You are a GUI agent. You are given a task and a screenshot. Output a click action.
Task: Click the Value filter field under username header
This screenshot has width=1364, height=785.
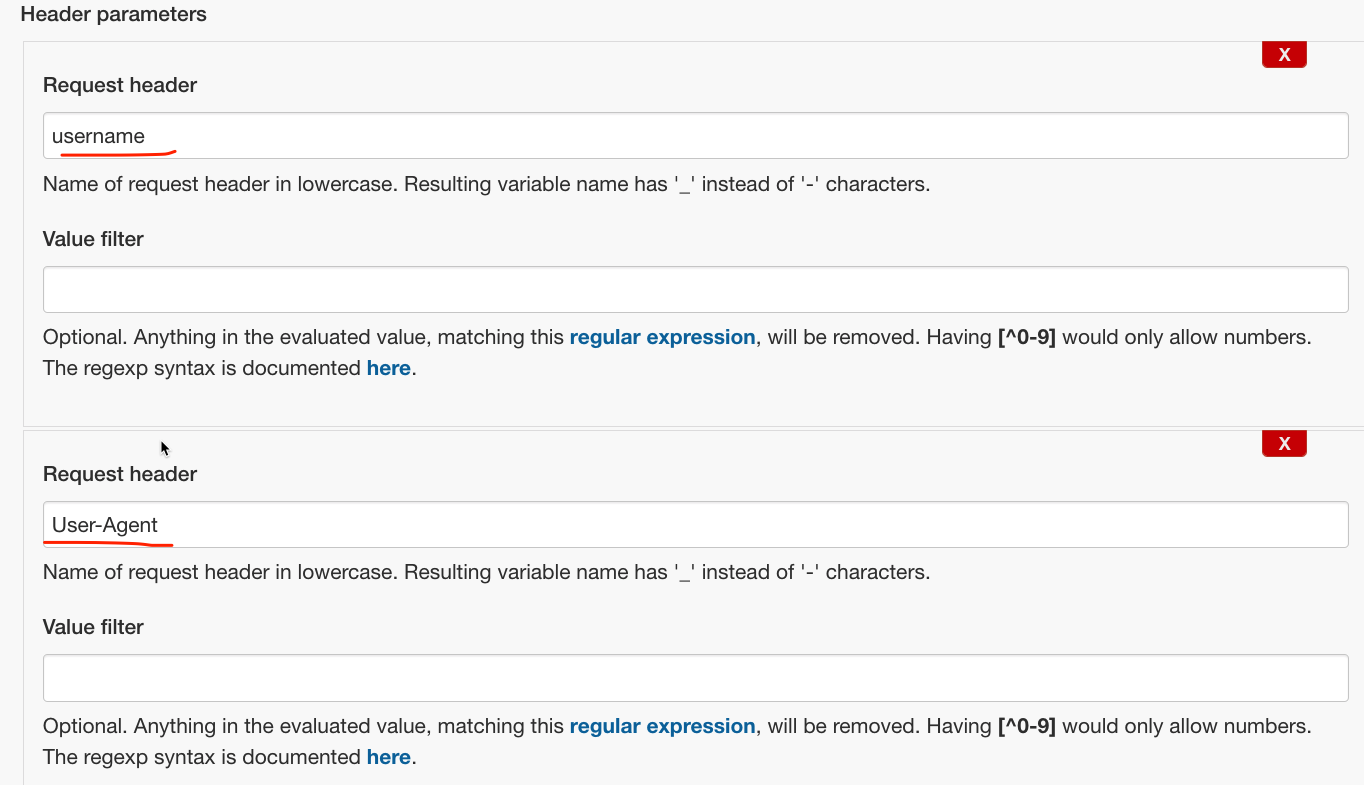coord(696,290)
